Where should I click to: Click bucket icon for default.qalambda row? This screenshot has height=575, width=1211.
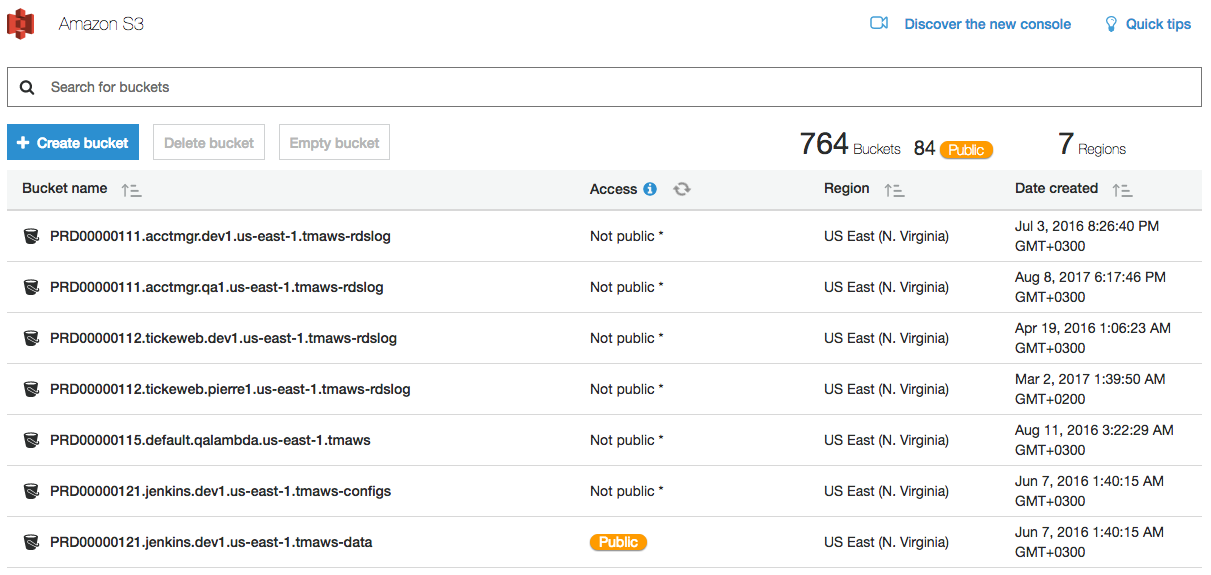(x=32, y=440)
